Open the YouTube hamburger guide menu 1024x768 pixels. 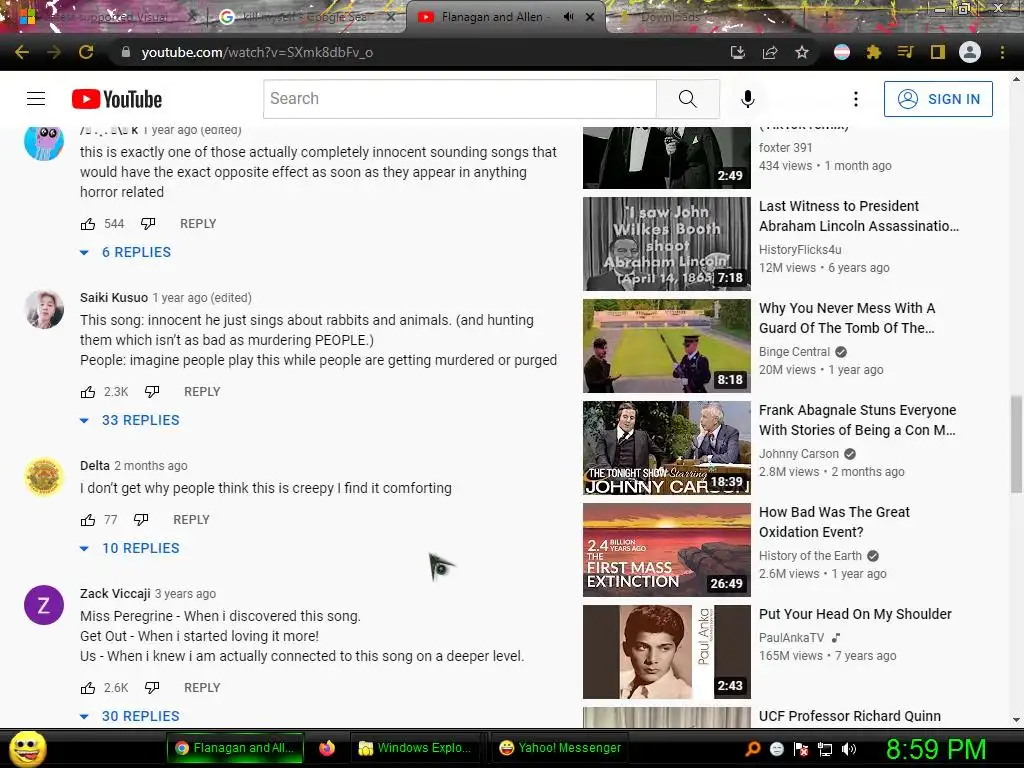(36, 99)
